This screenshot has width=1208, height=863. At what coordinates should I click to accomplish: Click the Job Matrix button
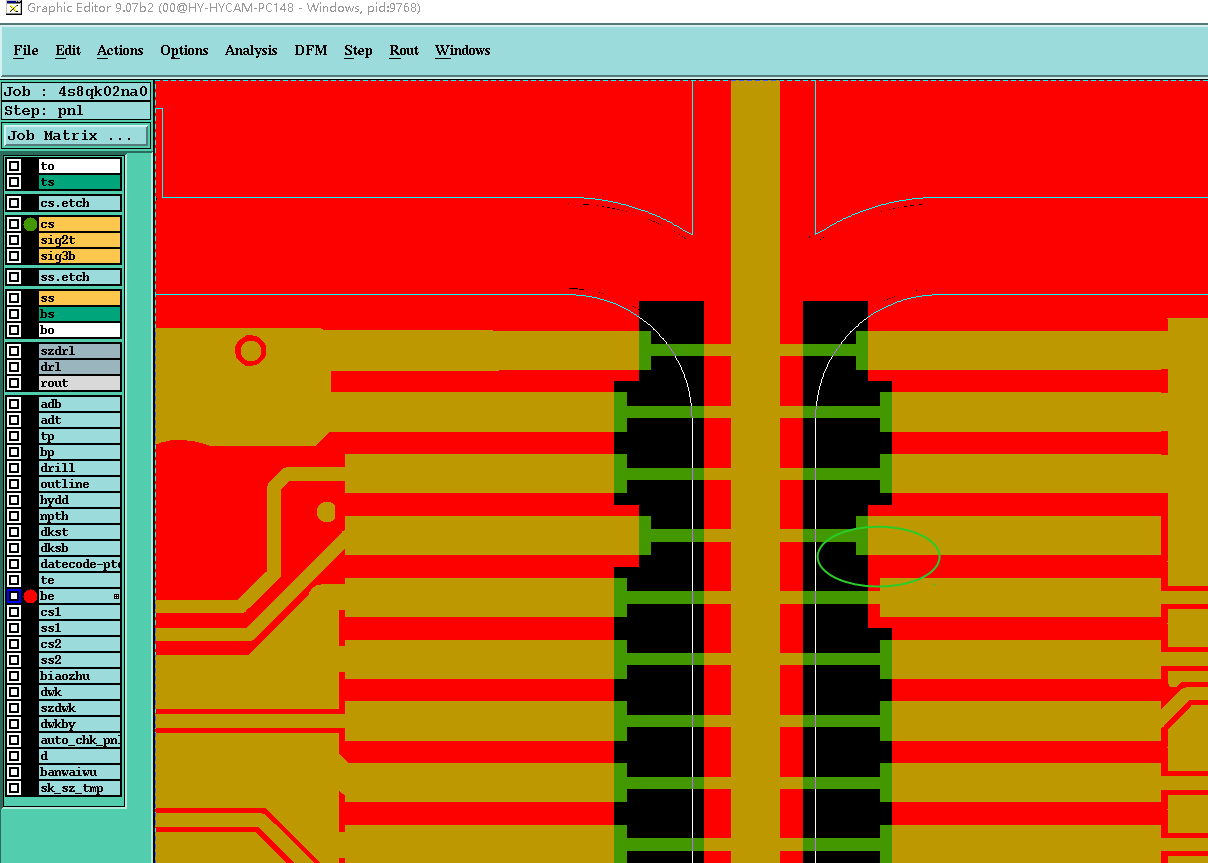[76, 135]
